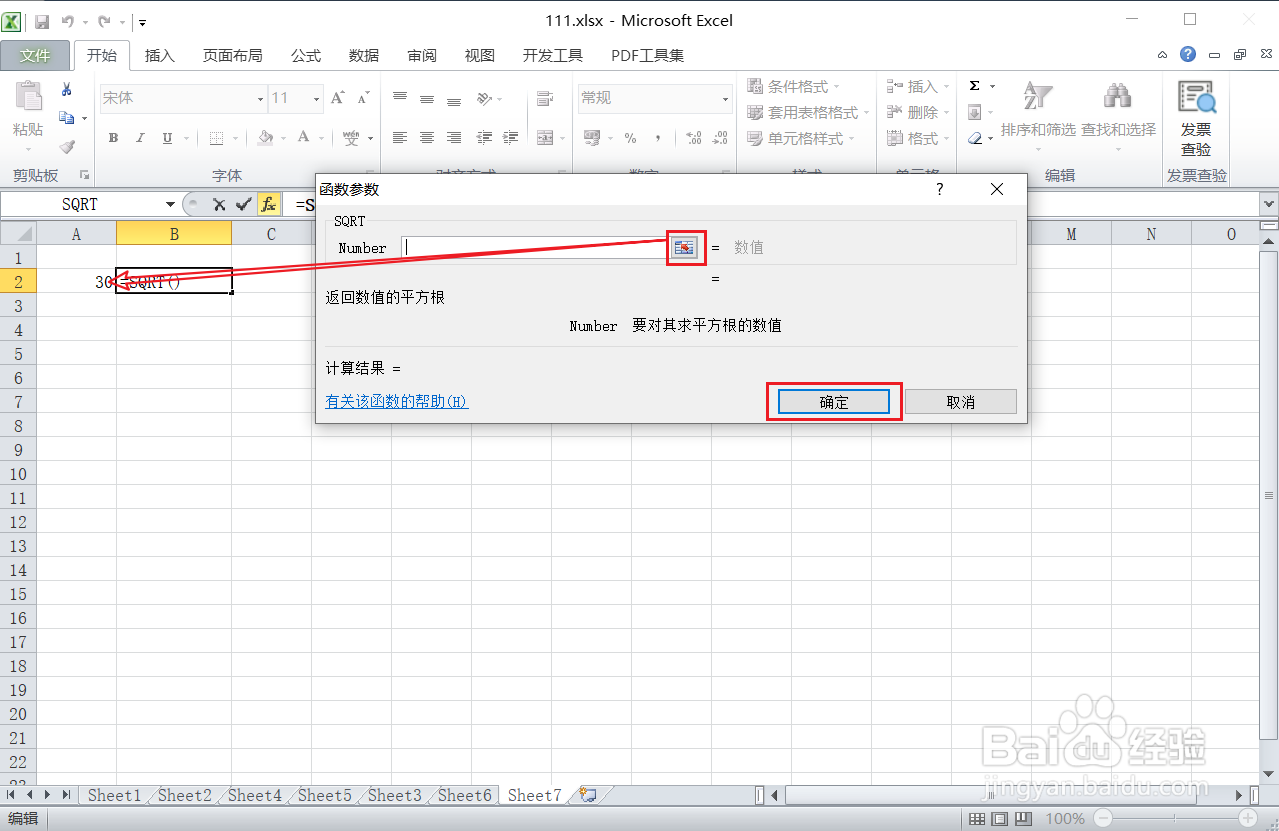Click the AutoSum sigma icon

pos(975,86)
